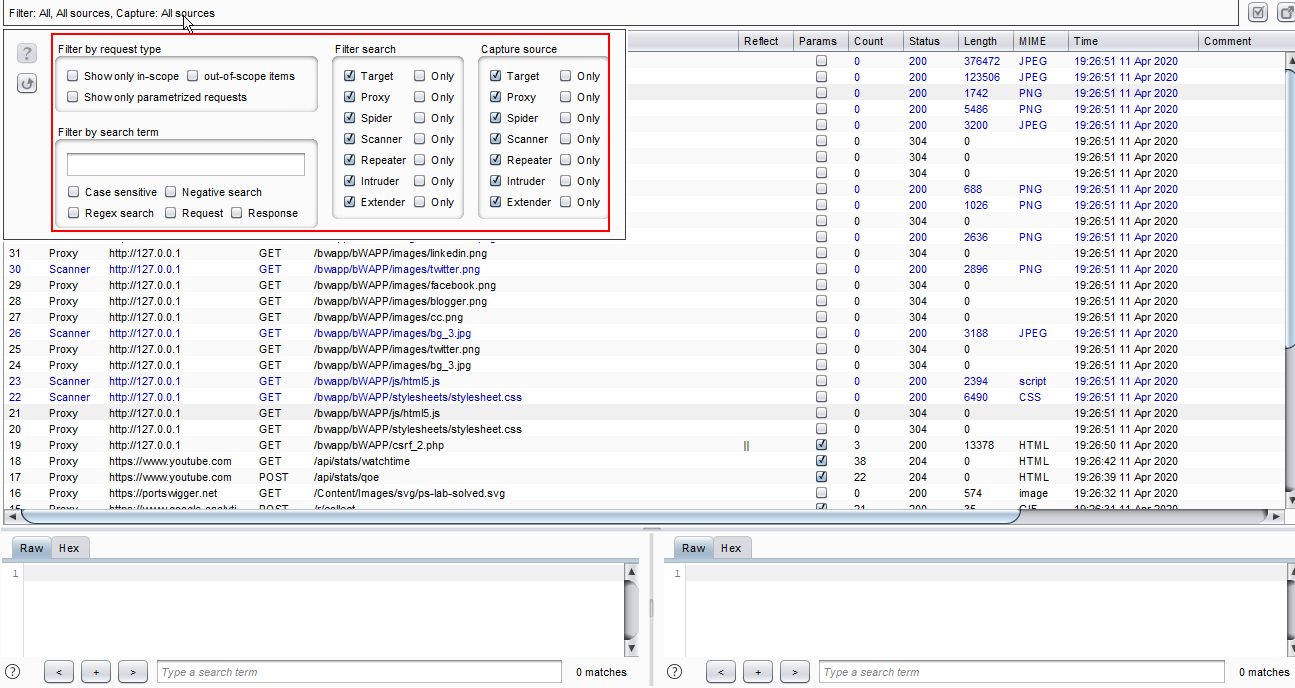Click the filter search term input field

186,165
